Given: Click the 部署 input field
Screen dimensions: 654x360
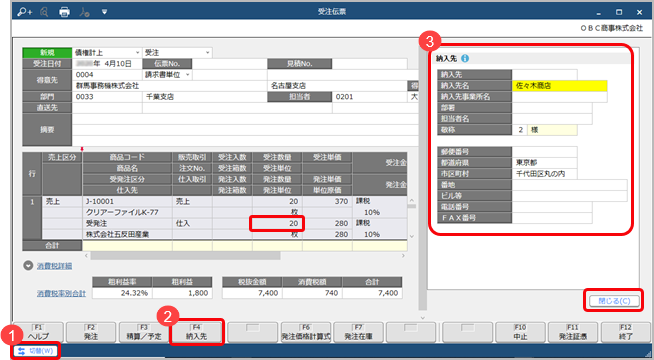Looking at the screenshot, I should [552, 108].
